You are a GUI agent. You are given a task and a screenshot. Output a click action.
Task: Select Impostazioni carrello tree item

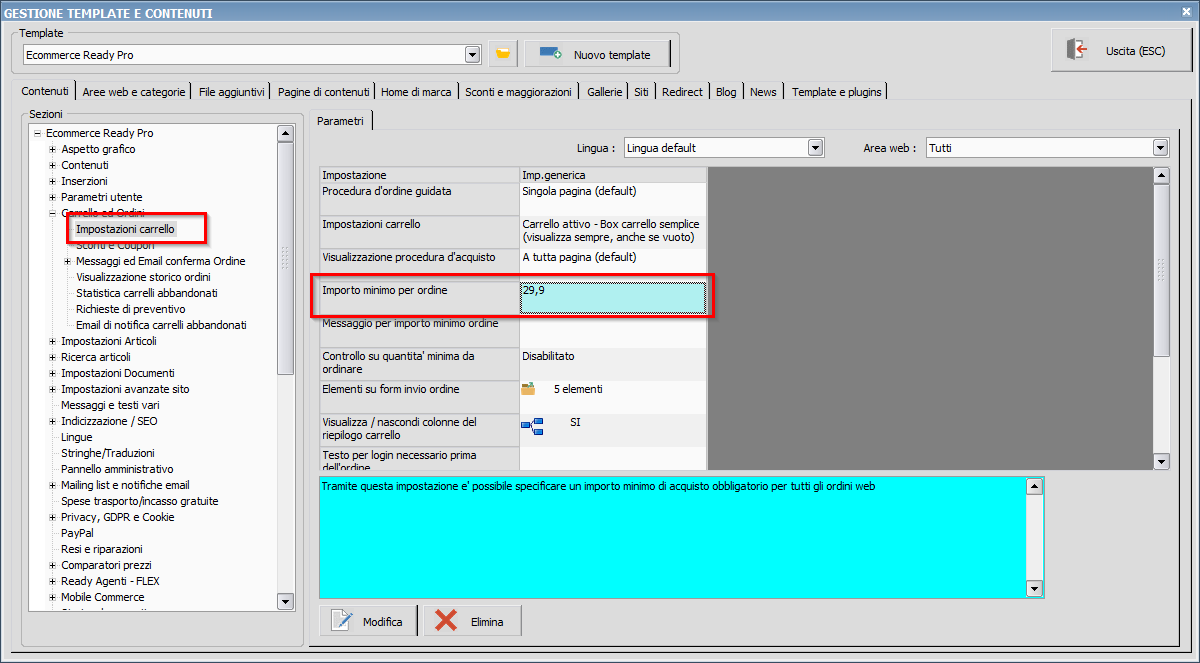pyautogui.click(x=125, y=229)
